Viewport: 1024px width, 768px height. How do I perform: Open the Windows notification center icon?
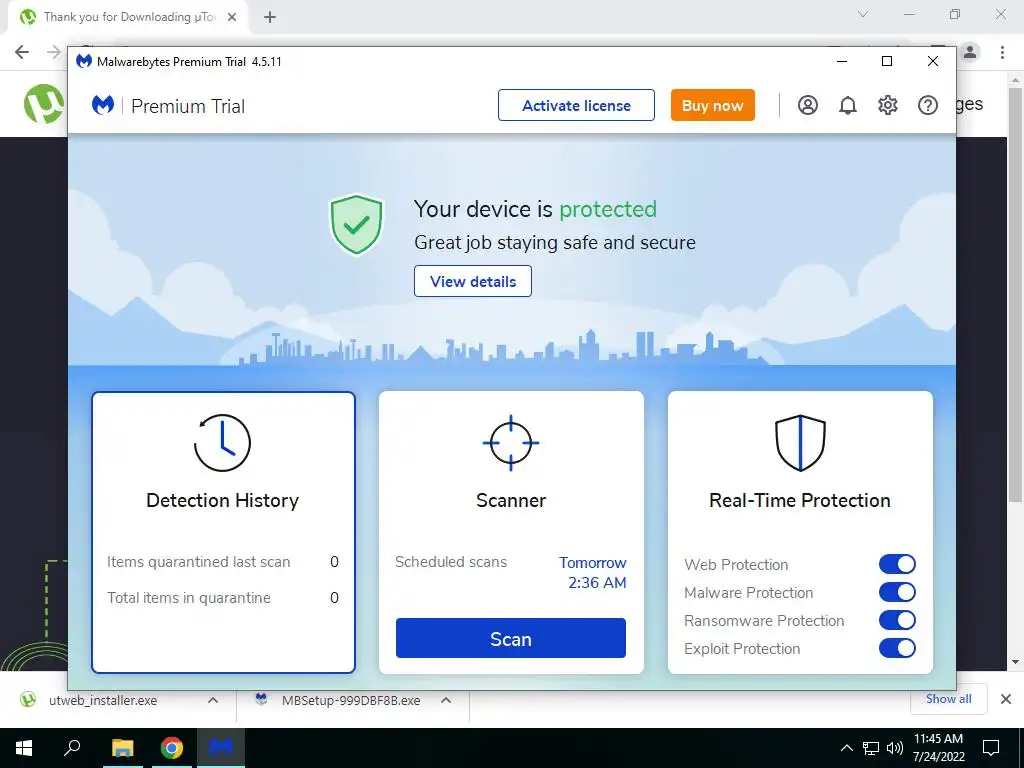[x=991, y=748]
